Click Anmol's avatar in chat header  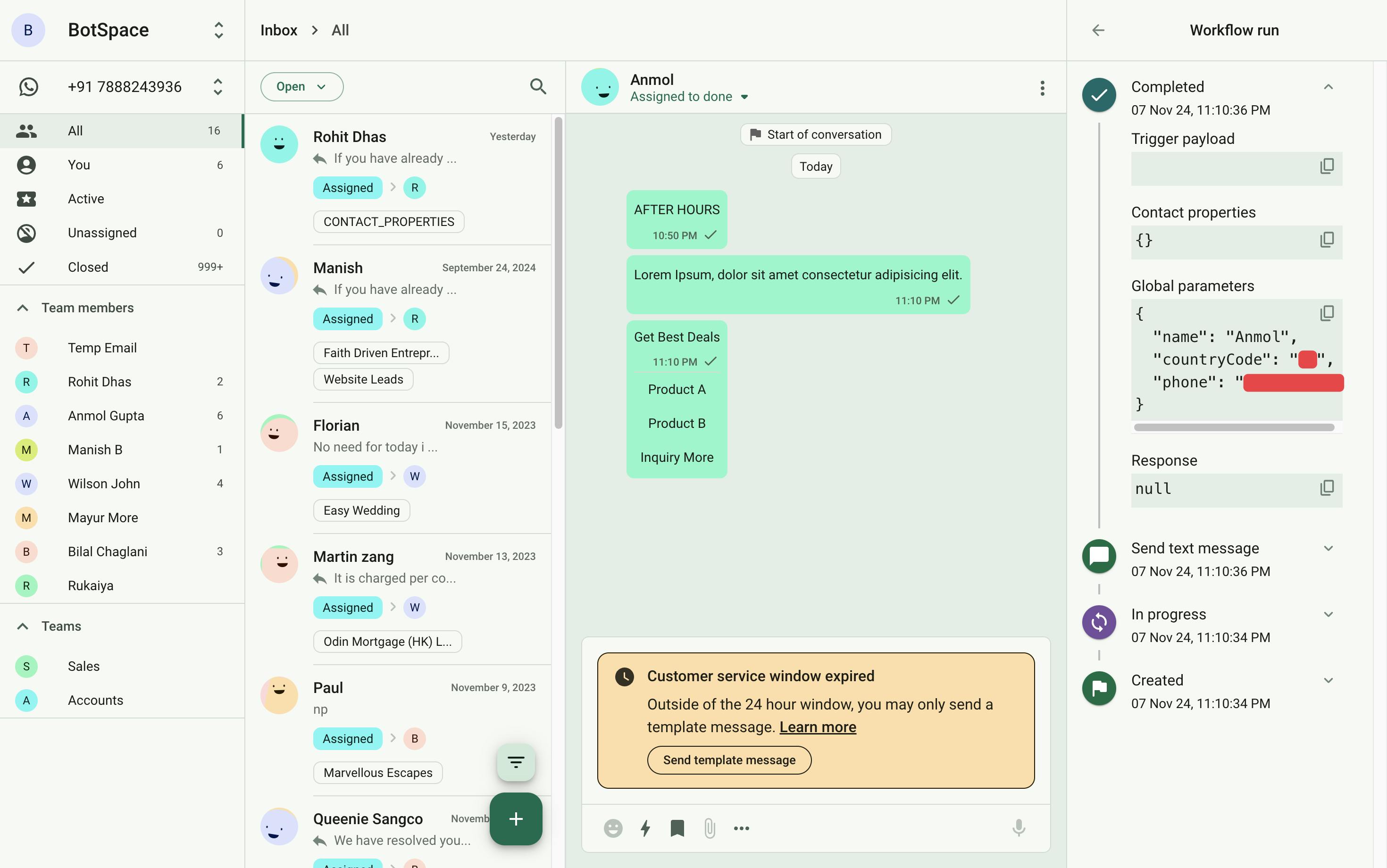pyautogui.click(x=599, y=87)
